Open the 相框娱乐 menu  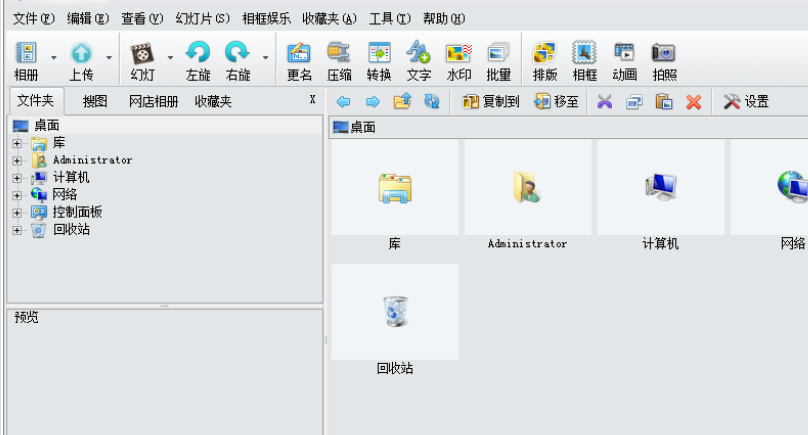coord(266,19)
